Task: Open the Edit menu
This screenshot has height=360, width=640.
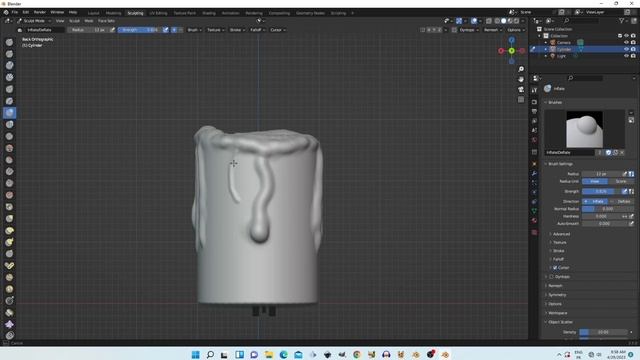Action: pos(26,12)
